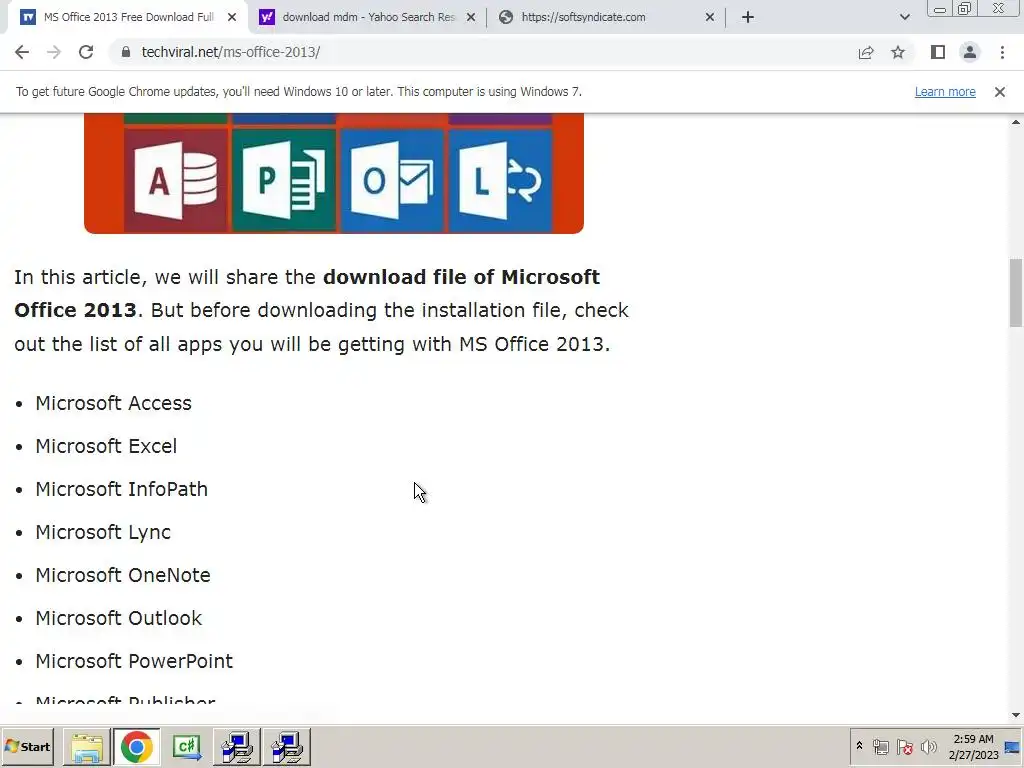Open the first network computers taskbar app
Screen dimensions: 1024x768
pyautogui.click(x=236, y=747)
